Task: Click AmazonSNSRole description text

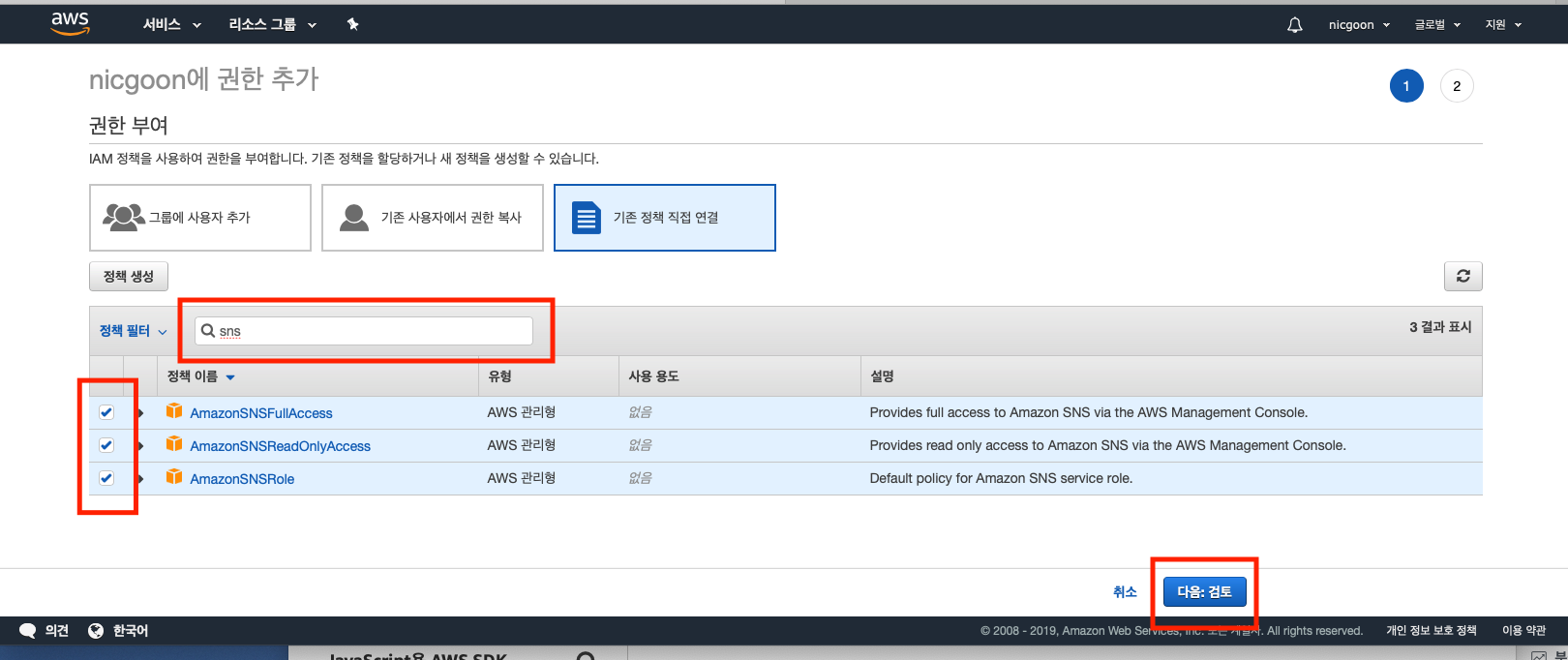Action: click(x=1001, y=478)
